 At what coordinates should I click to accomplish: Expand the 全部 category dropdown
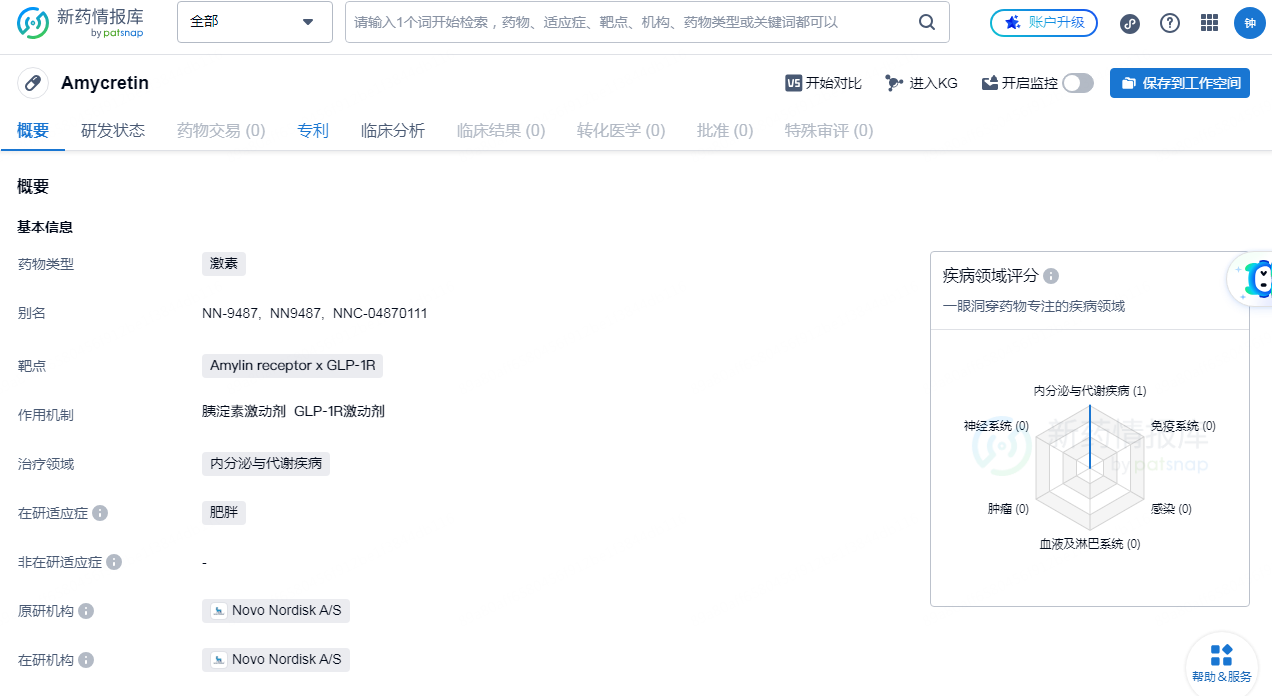click(x=253, y=21)
